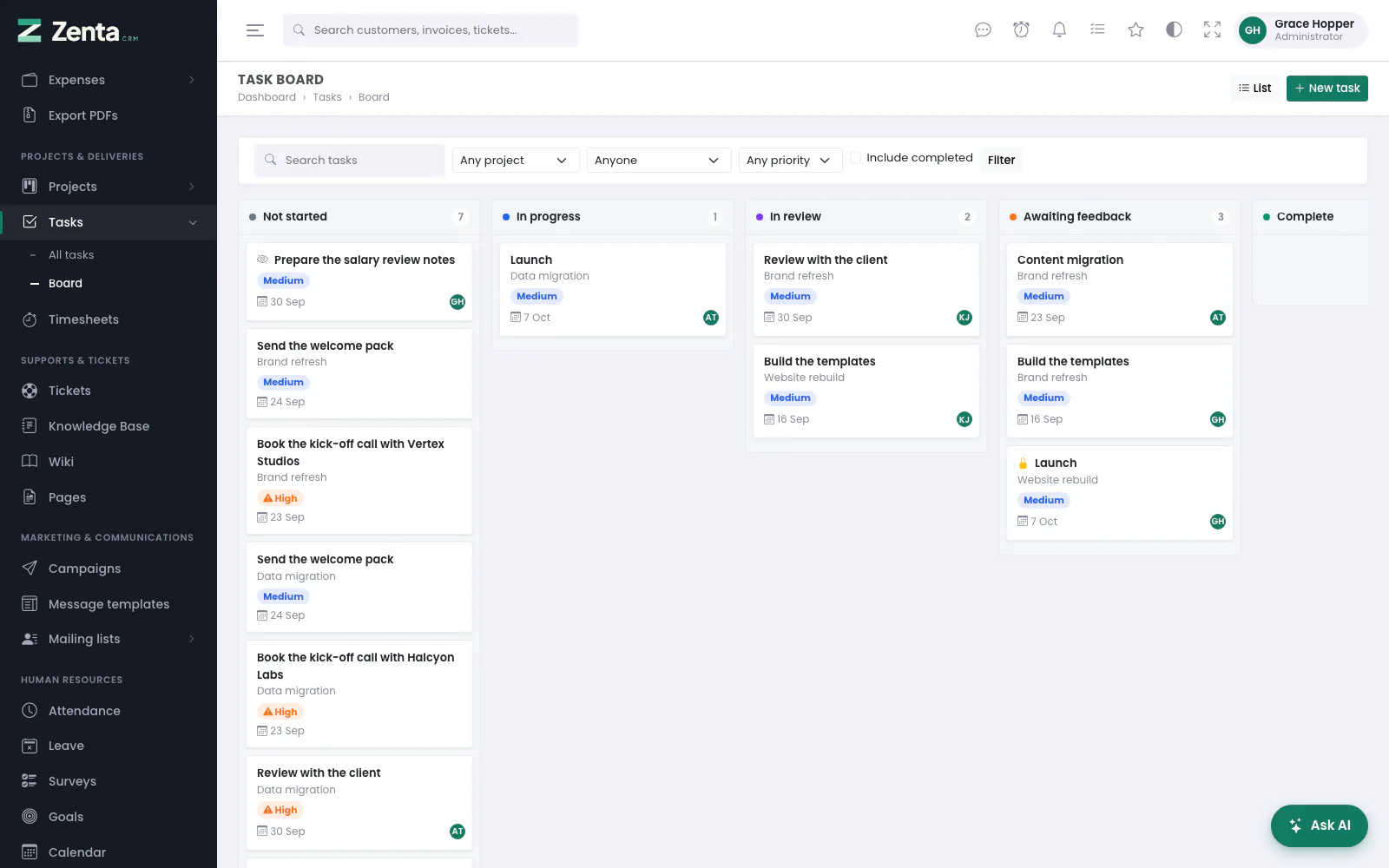Viewport: 1389px width, 868px height.
Task: Open the Wiki book icon
Action: coord(30,462)
